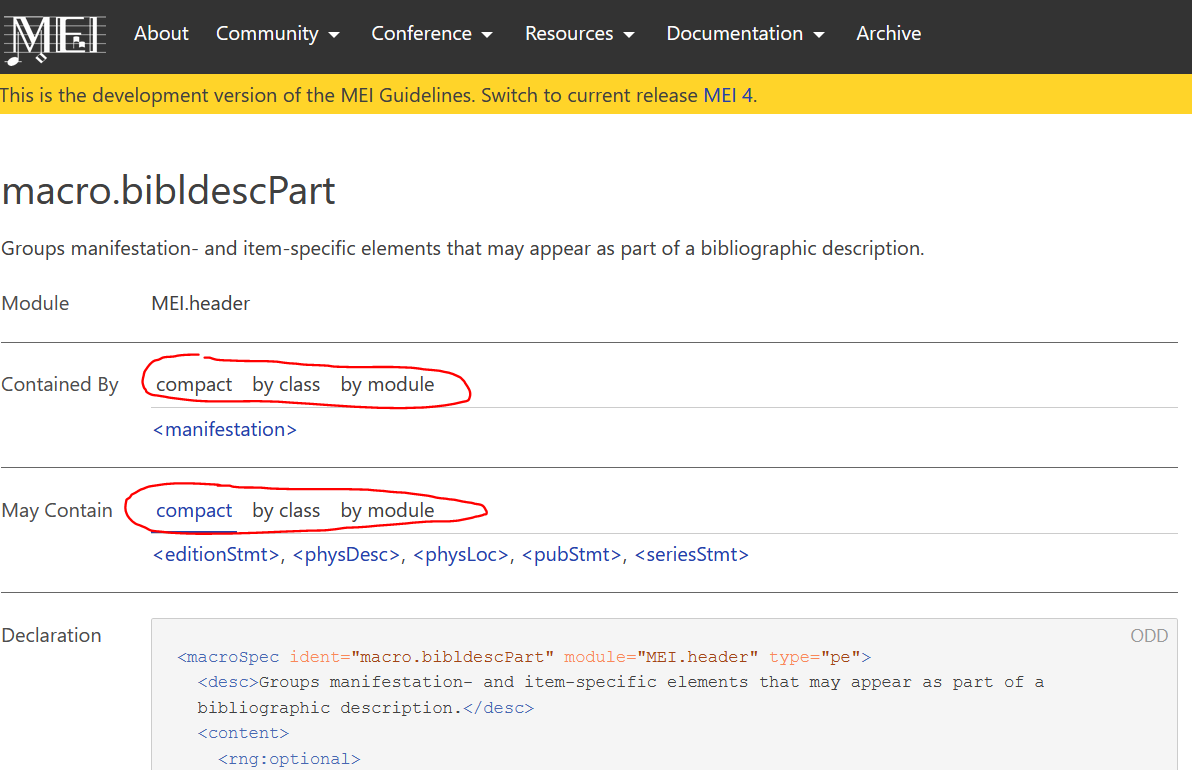Open the physLoc element link
Screen dimensions: 1192x770
point(460,554)
